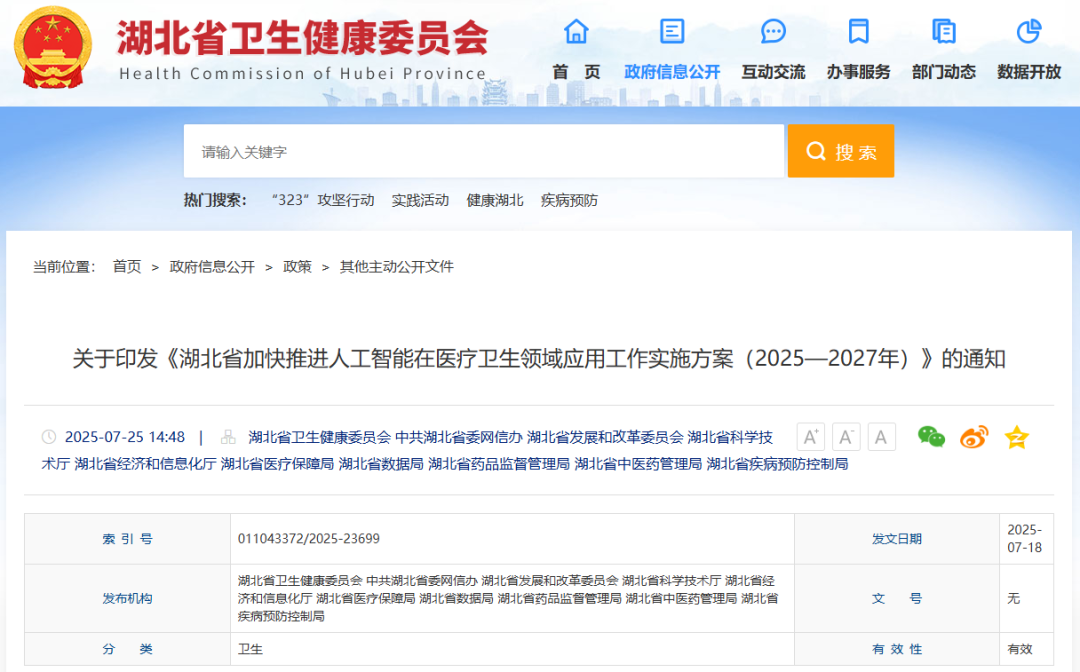This screenshot has height=672, width=1080.
Task: Reset font size using the A button
Action: pyautogui.click(x=880, y=437)
